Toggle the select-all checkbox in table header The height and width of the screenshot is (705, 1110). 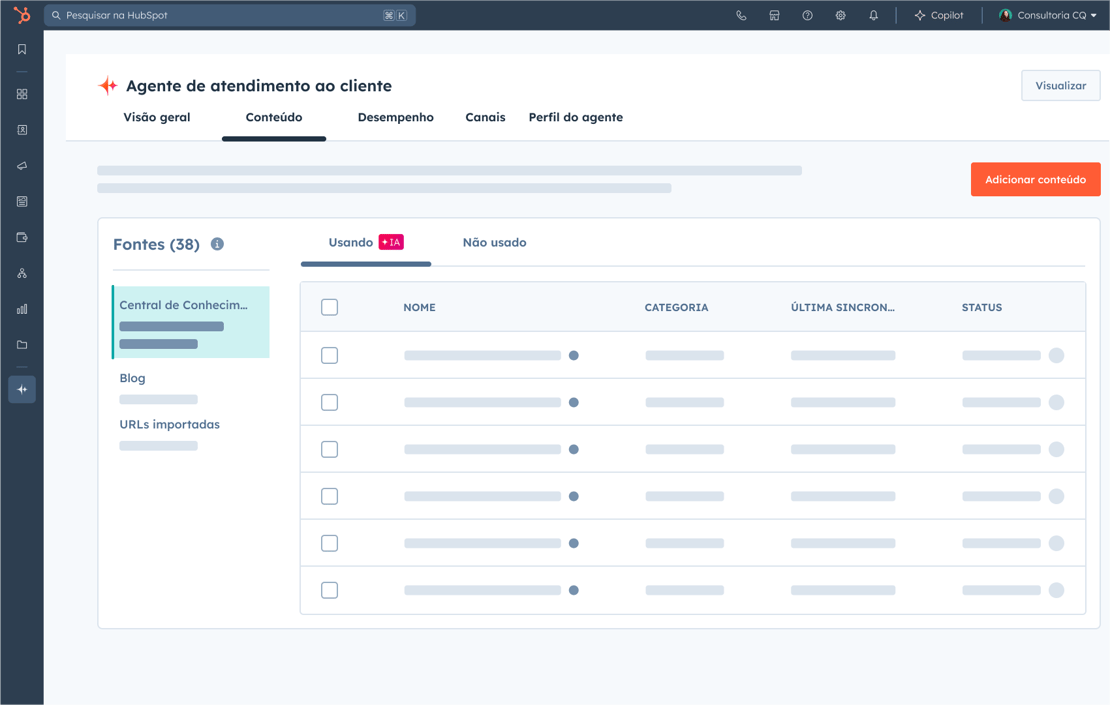[x=329, y=307]
